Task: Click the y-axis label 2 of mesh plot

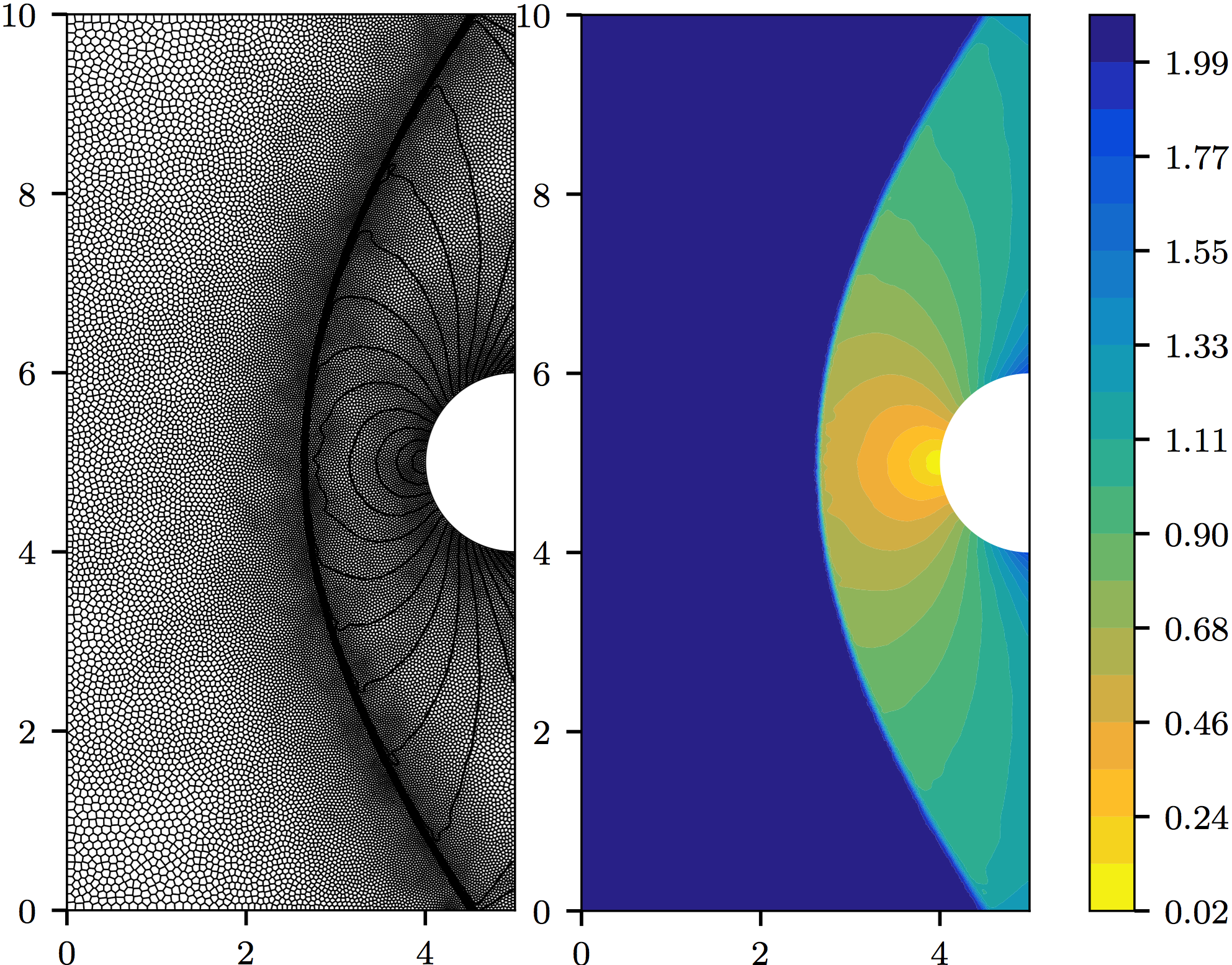Action: tap(27, 732)
